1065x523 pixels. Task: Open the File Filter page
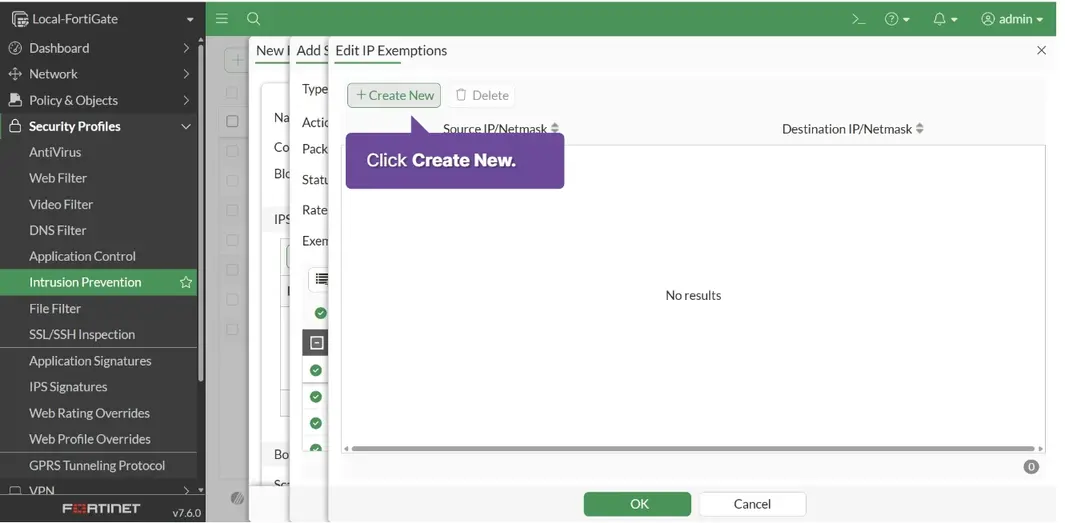55,308
